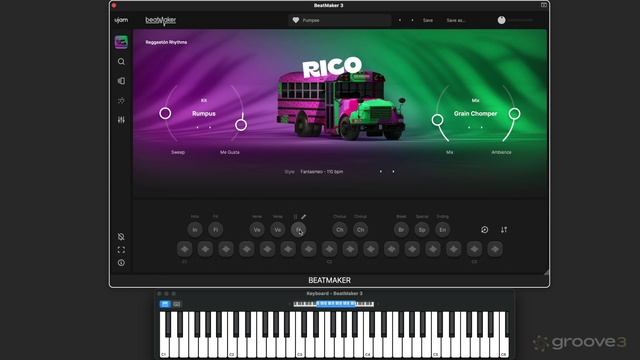
Task: Trigger the last drum pad in the row
Action: (495, 249)
